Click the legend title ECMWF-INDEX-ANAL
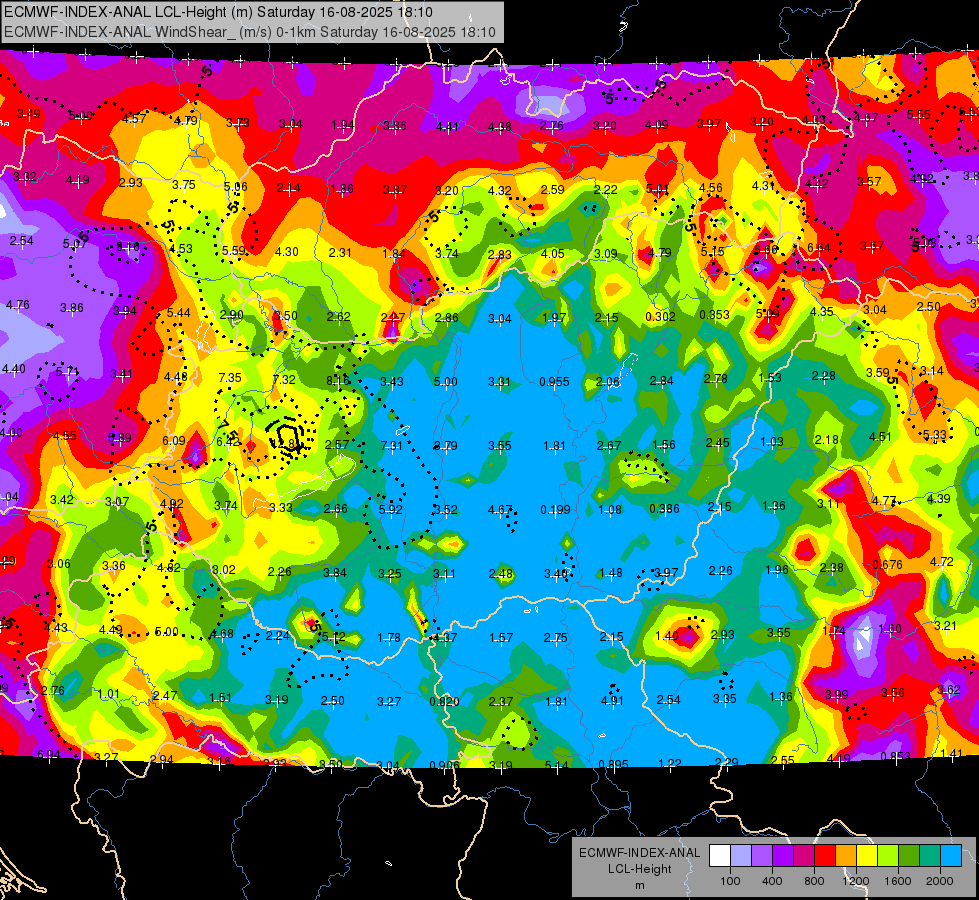979x900 pixels. [x=639, y=853]
